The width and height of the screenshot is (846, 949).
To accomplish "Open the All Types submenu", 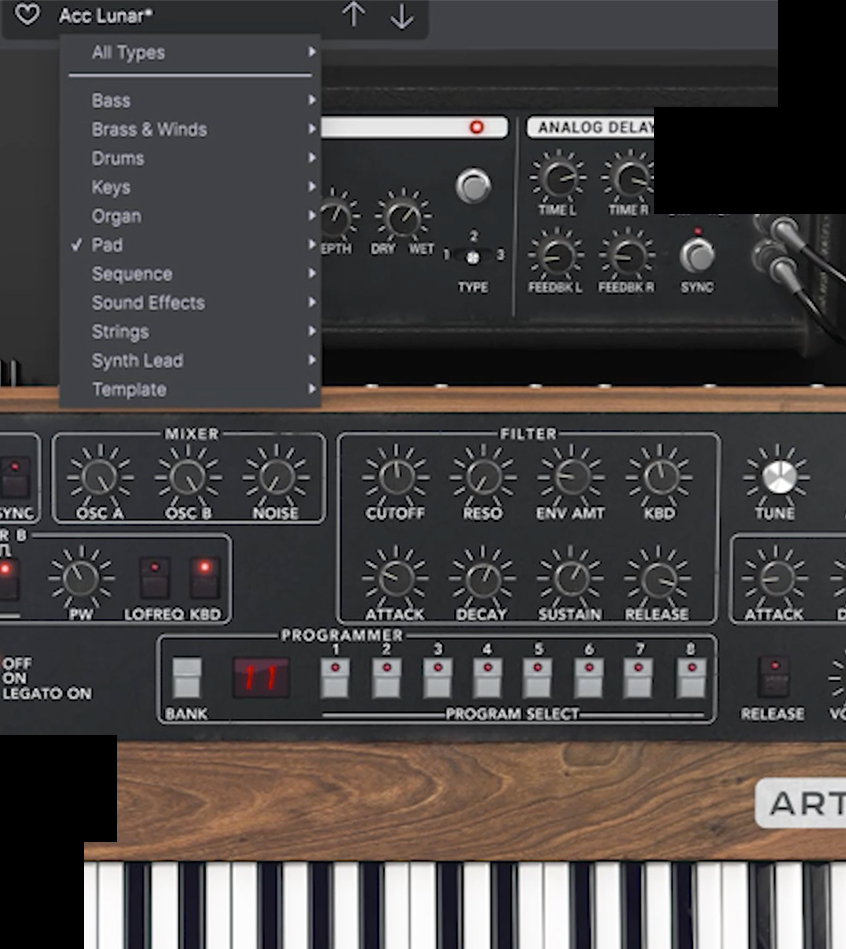I will tap(190, 53).
